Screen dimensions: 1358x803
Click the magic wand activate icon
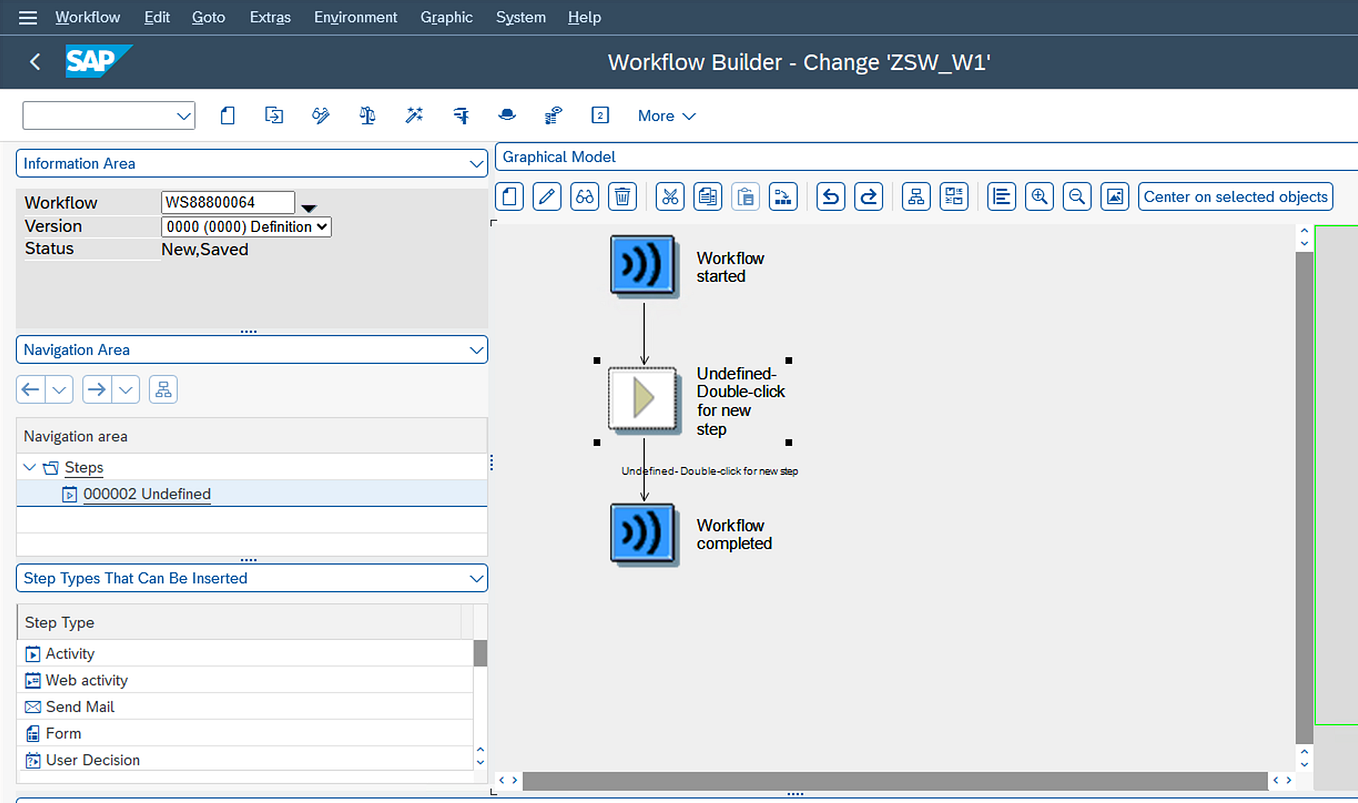[x=414, y=116]
